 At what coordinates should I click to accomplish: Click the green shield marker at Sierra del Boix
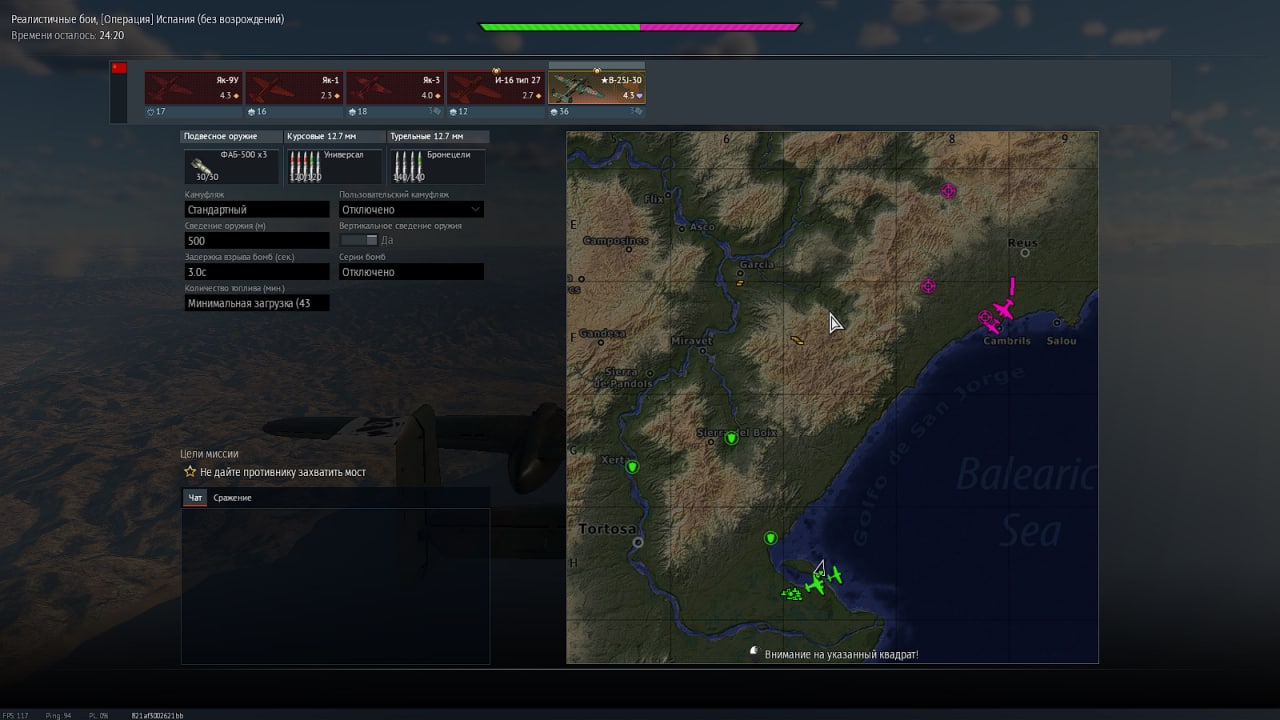click(731, 438)
